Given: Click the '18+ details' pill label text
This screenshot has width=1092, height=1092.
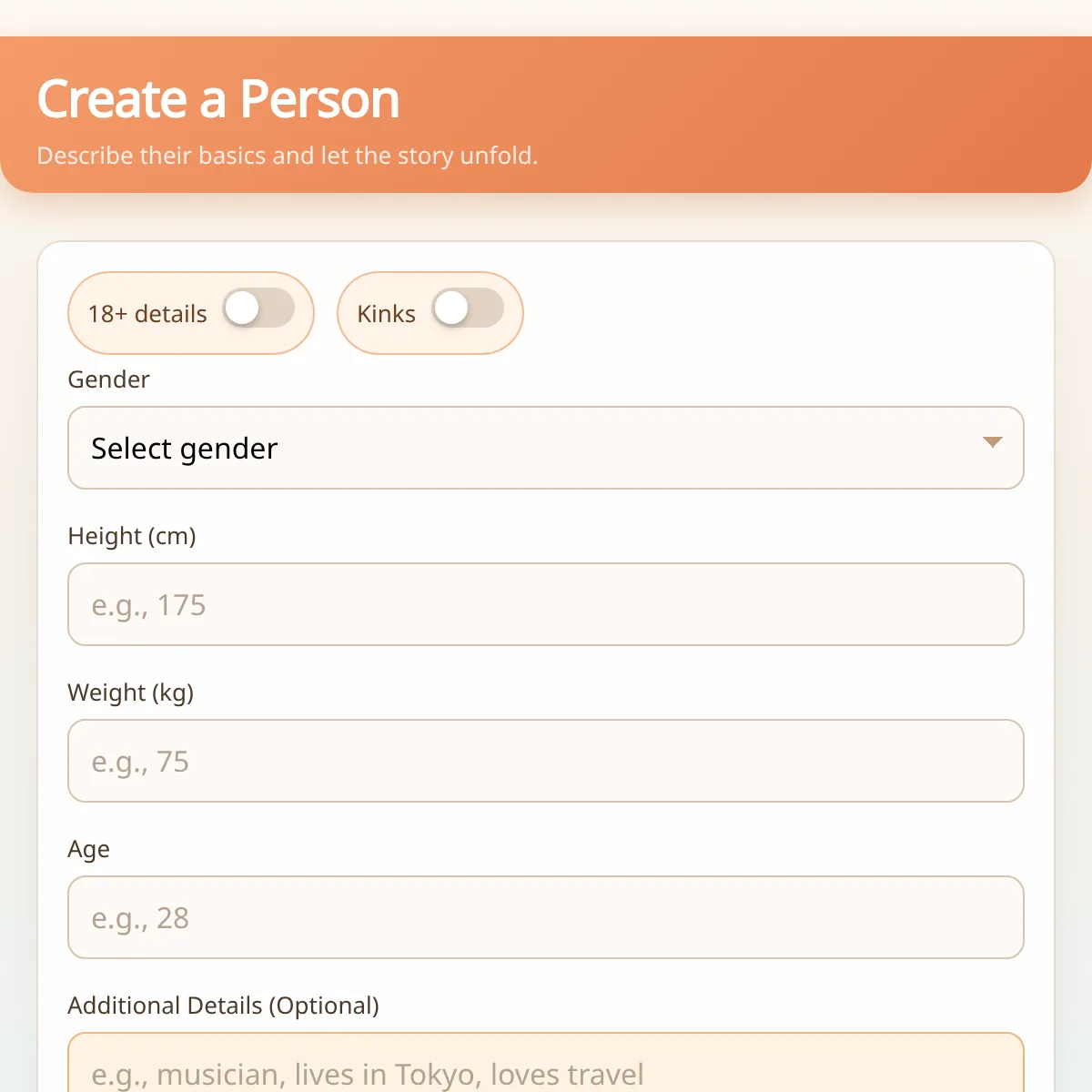Looking at the screenshot, I should pos(147,314).
